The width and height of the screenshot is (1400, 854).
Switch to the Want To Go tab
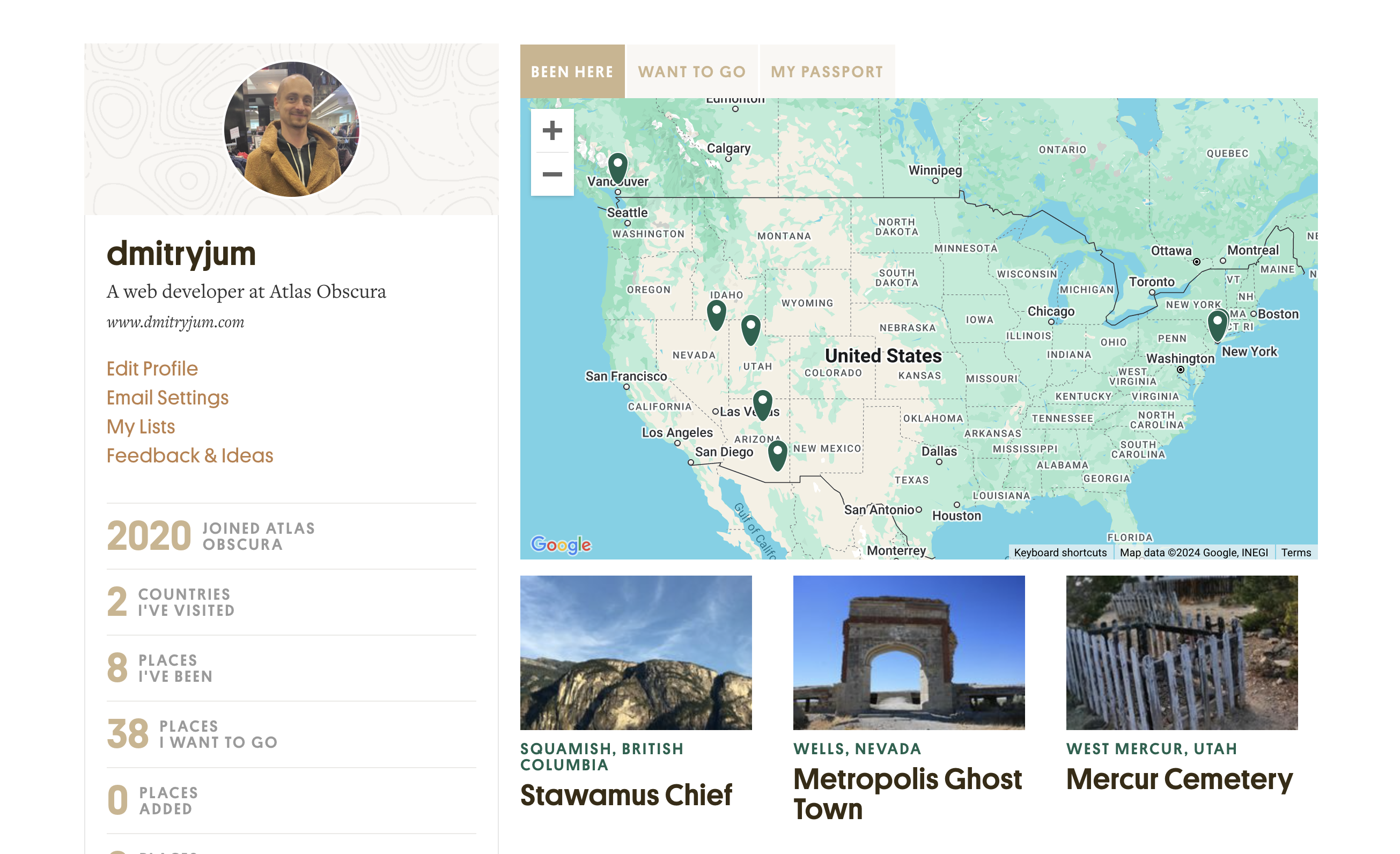691,71
